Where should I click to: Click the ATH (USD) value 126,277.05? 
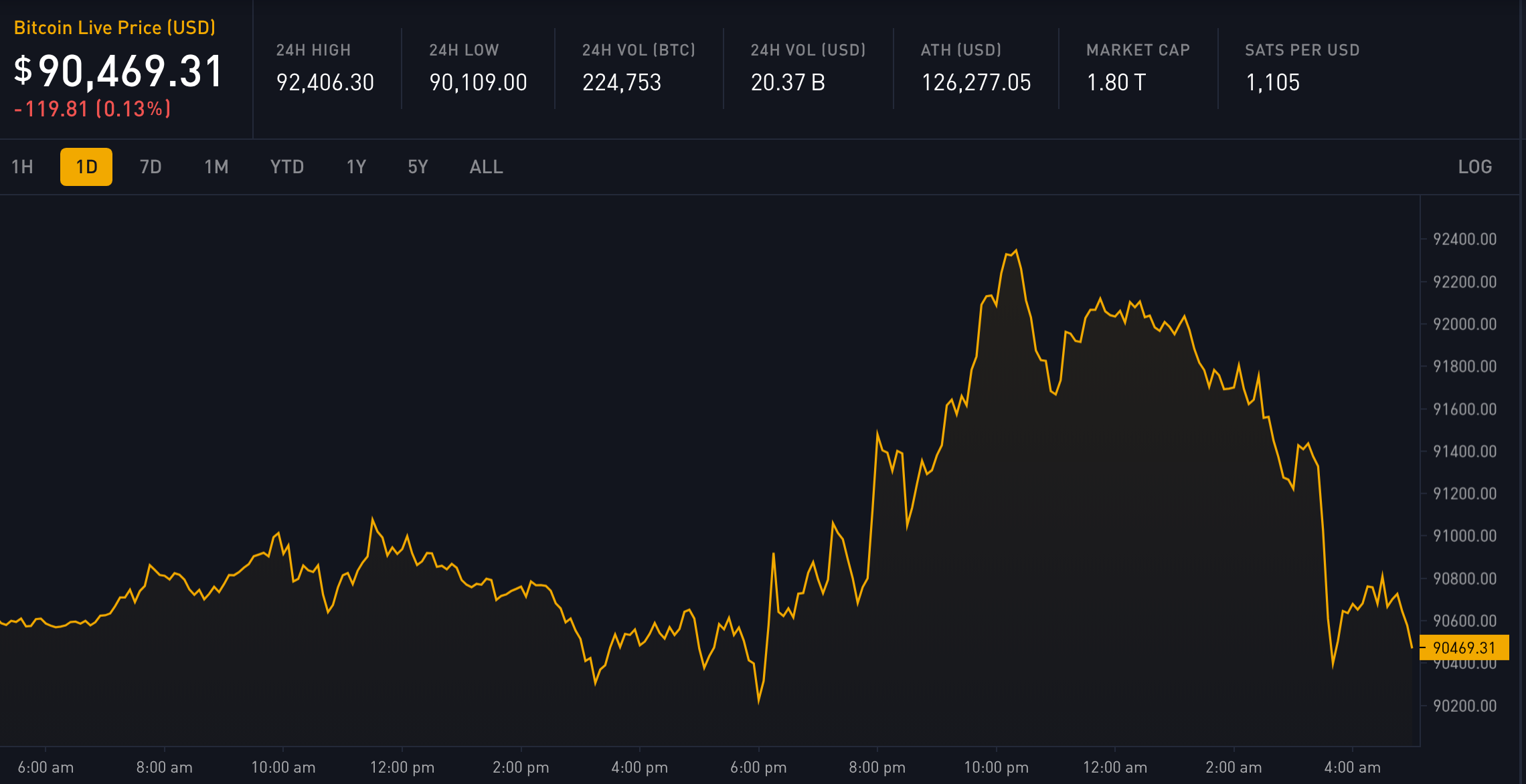pos(976,82)
